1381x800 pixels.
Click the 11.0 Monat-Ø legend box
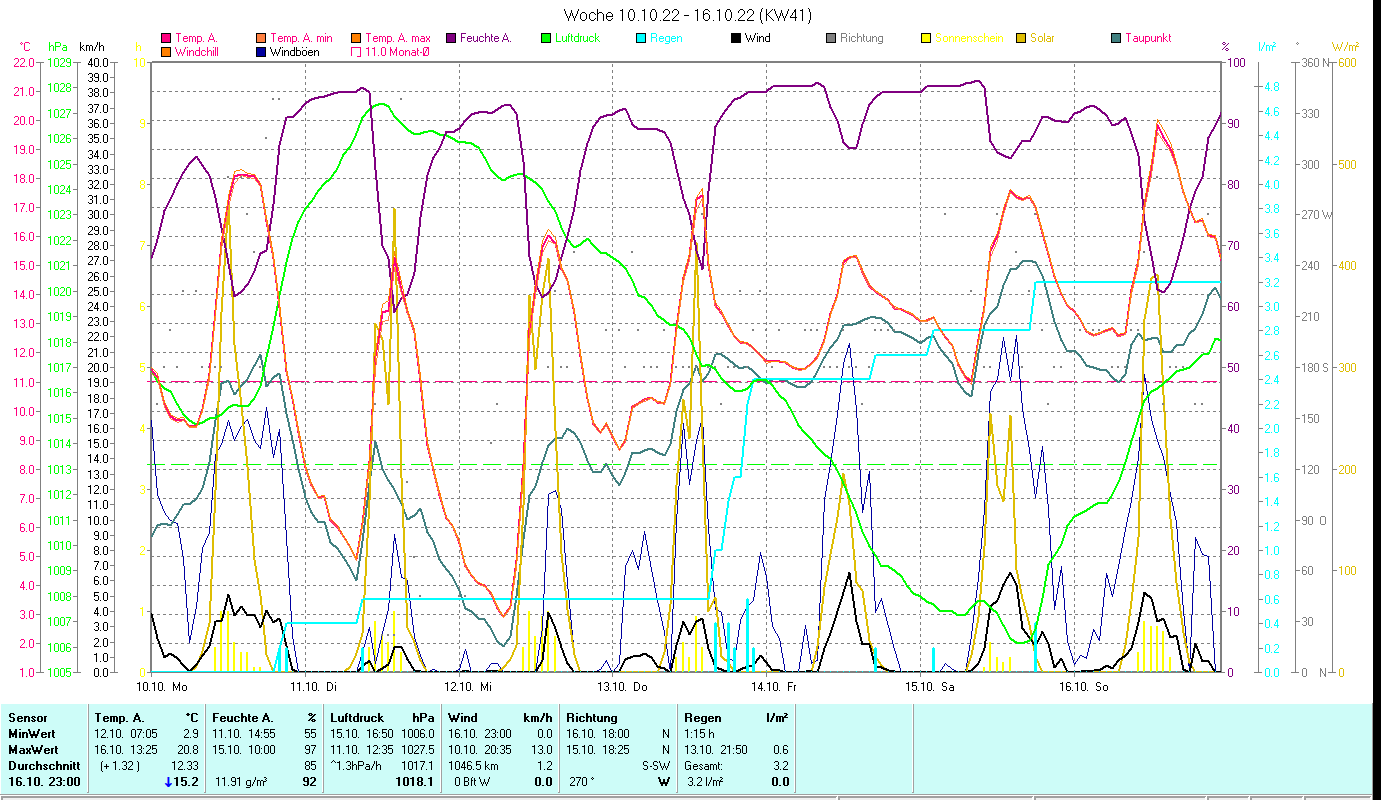(x=356, y=51)
